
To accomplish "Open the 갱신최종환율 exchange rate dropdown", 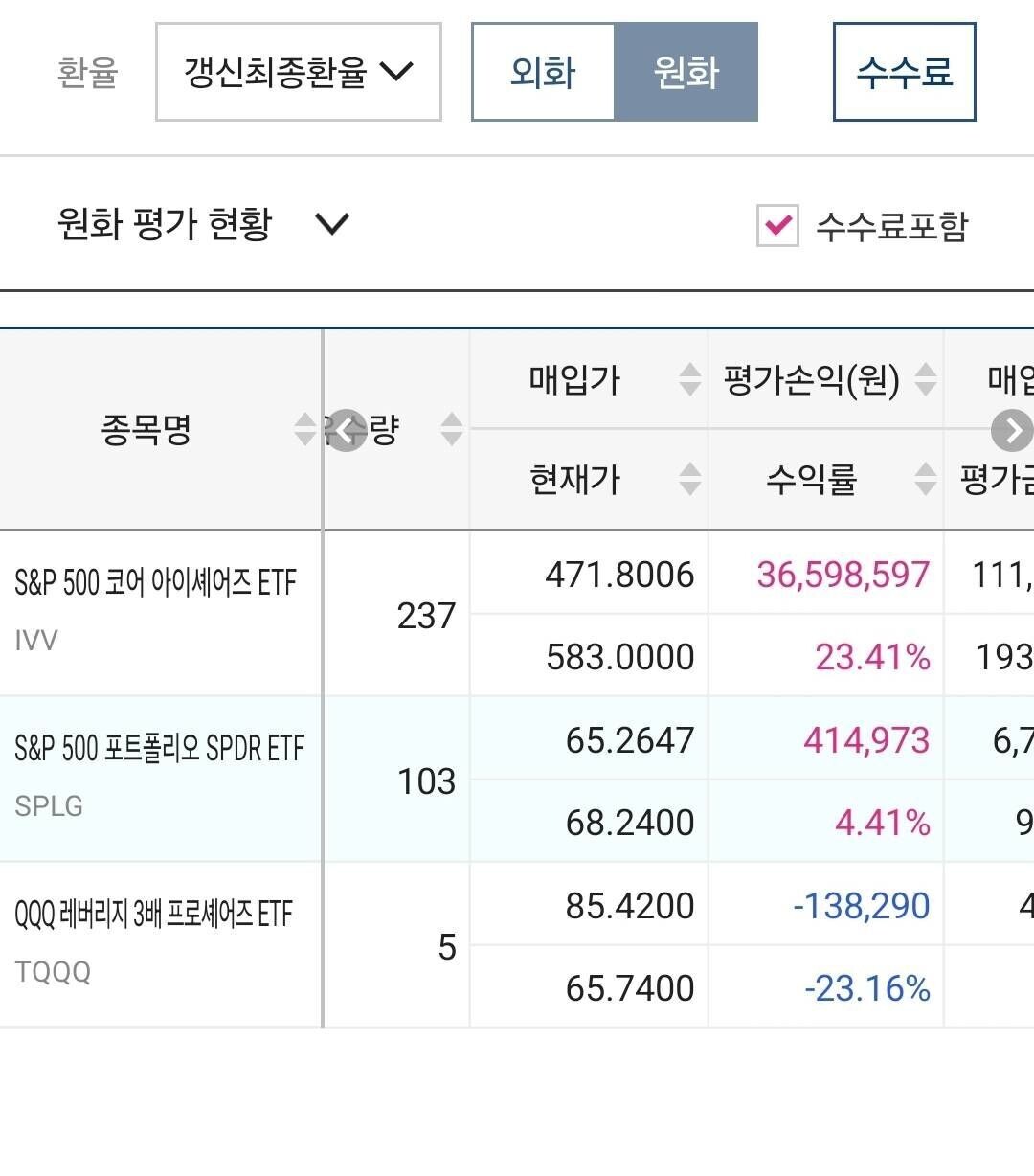I will tap(298, 72).
